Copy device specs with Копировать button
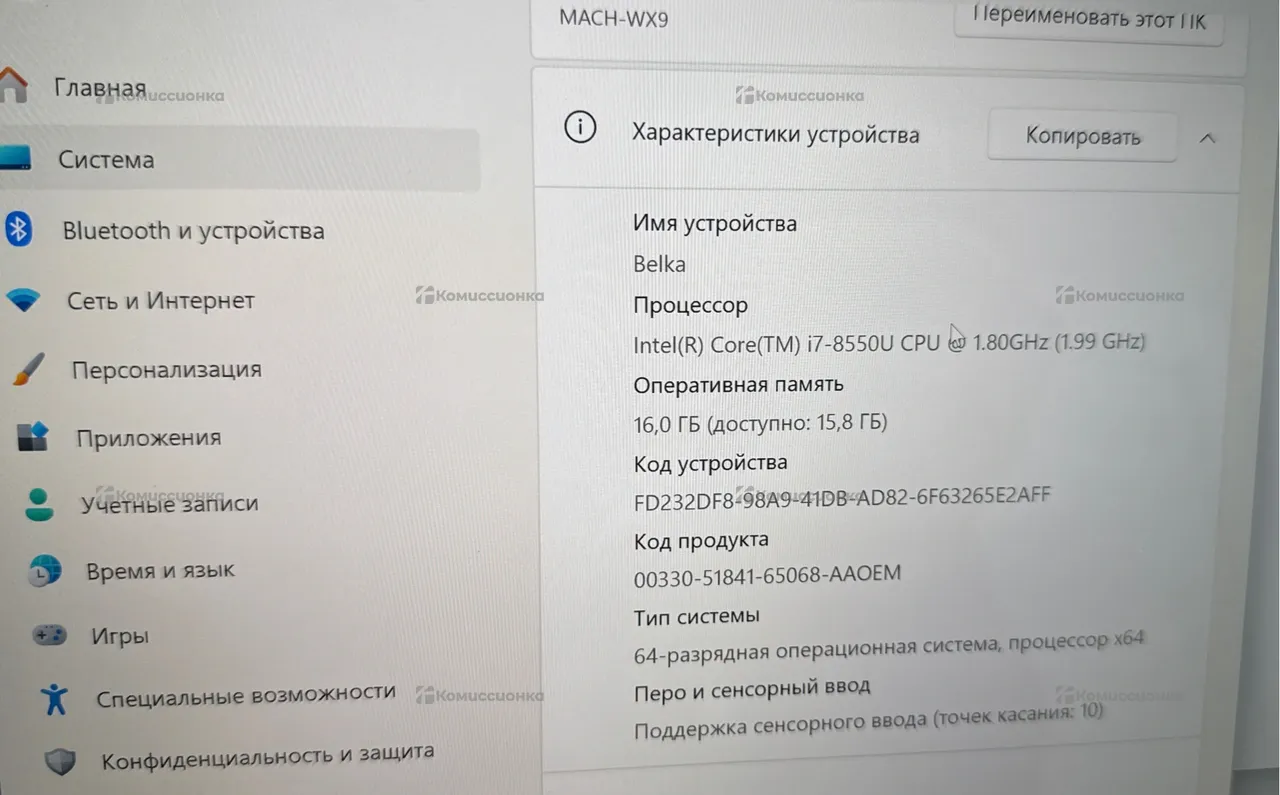 click(1082, 136)
